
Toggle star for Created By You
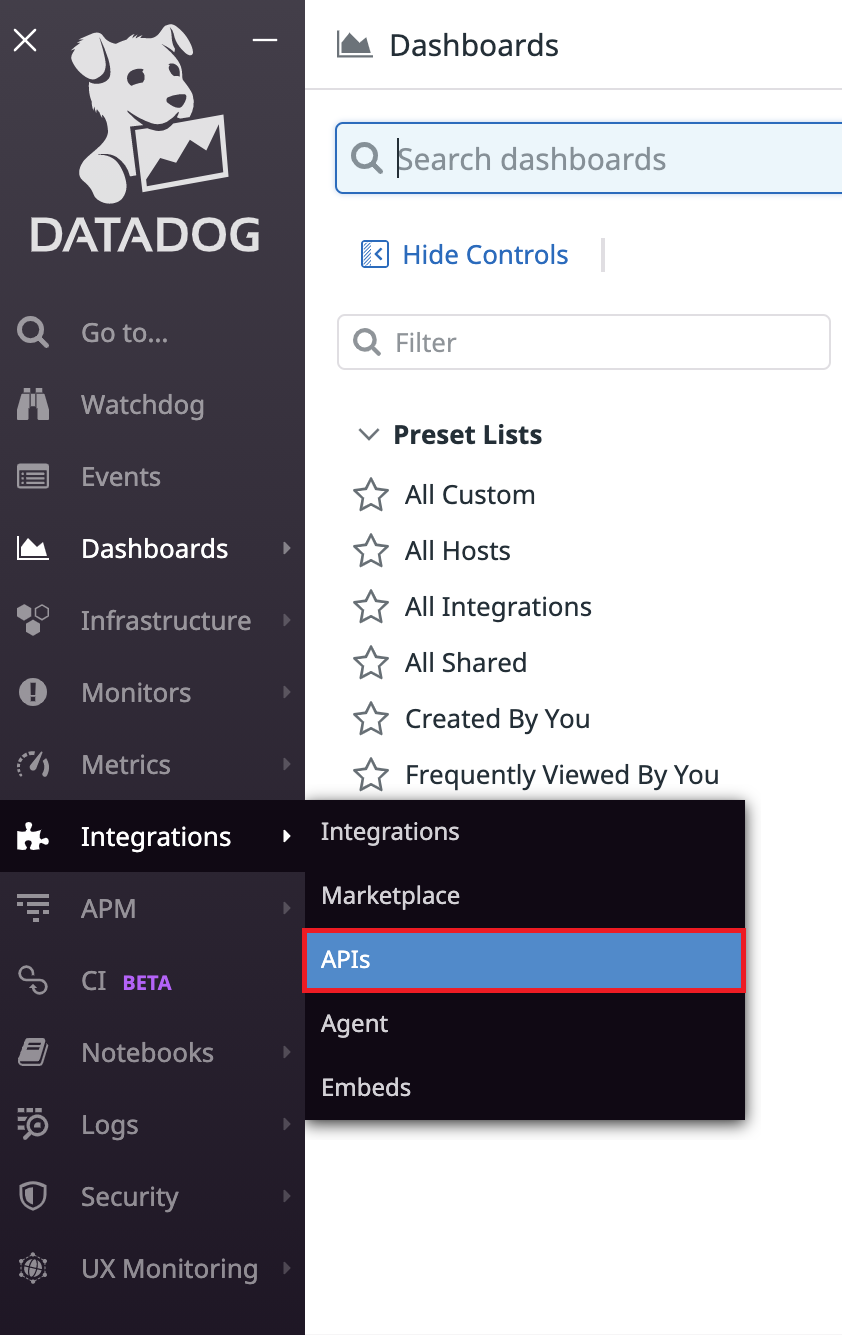pos(371,719)
